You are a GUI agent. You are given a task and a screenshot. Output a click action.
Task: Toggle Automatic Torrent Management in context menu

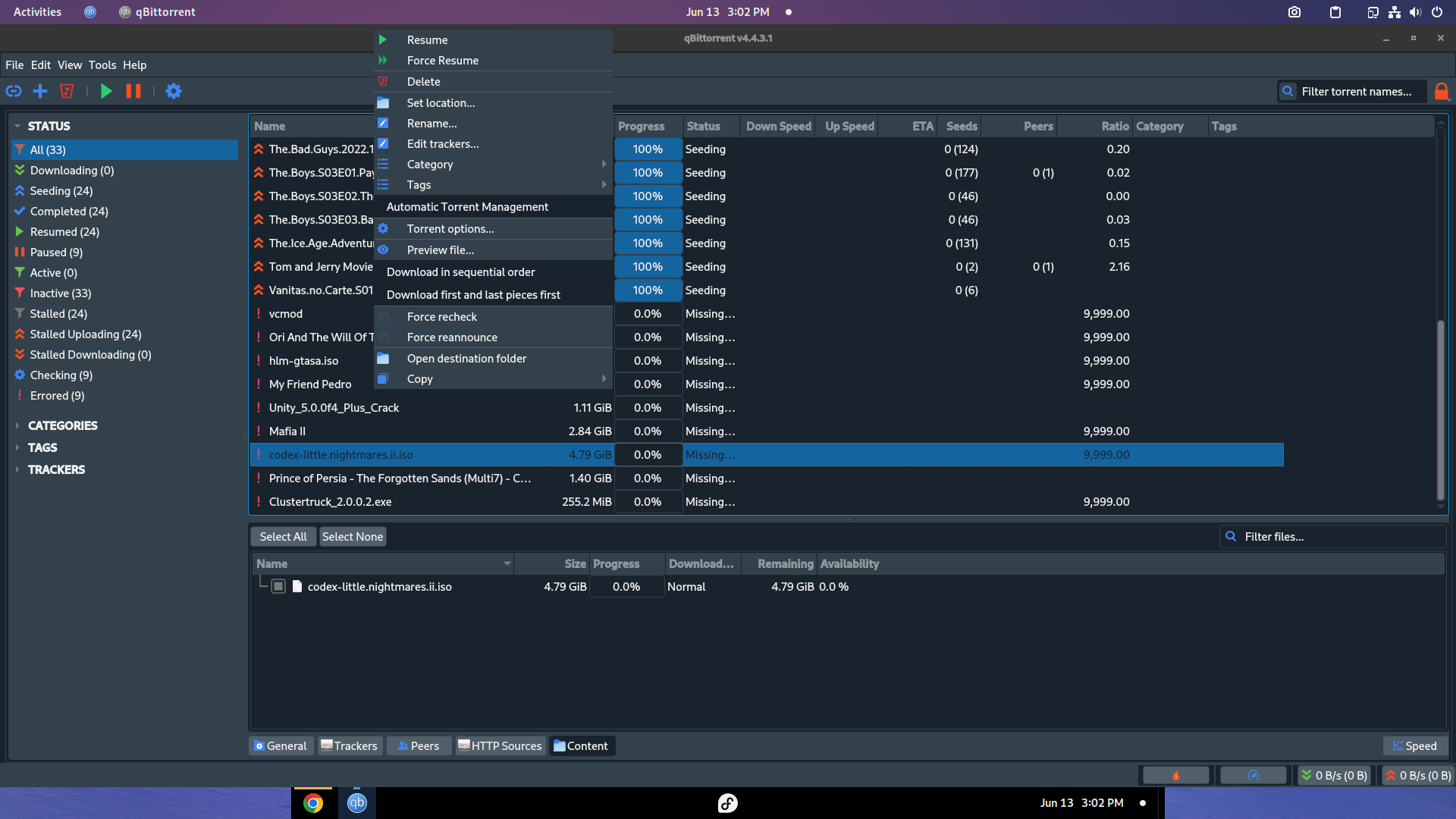click(493, 207)
